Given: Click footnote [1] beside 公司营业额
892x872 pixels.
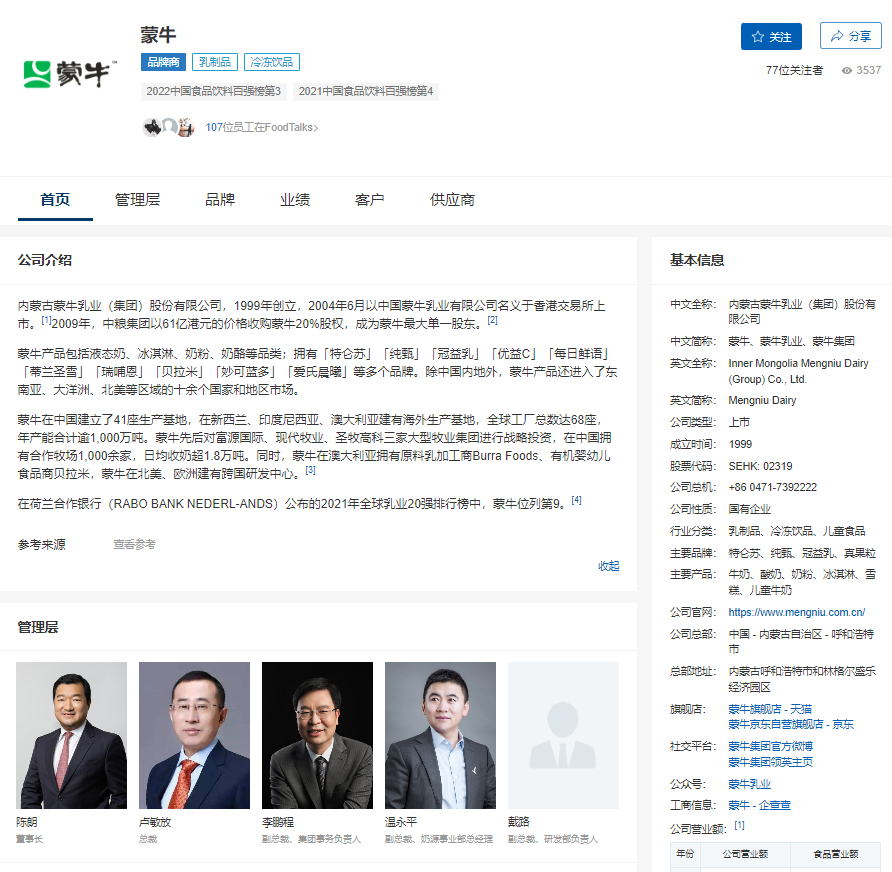Looking at the screenshot, I should [x=739, y=825].
